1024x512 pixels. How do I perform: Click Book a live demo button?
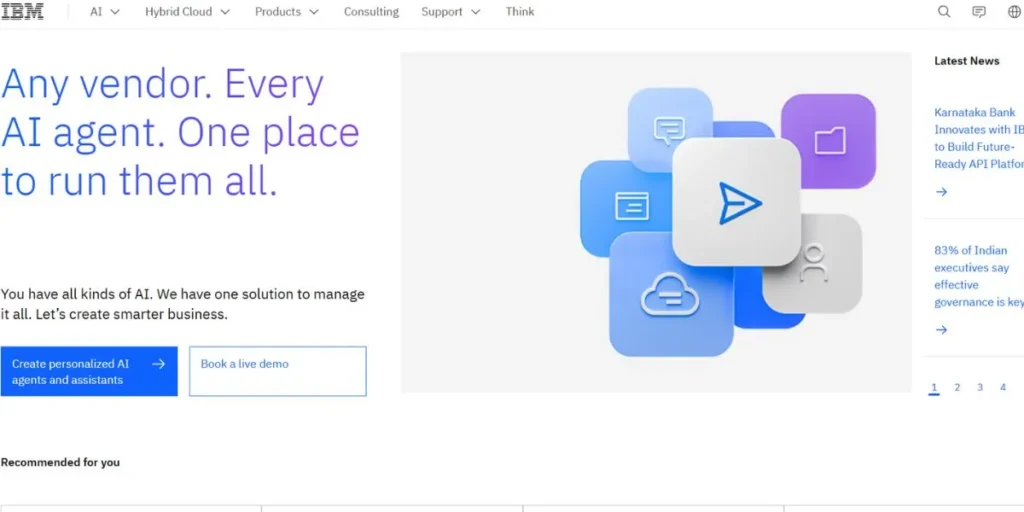[x=277, y=371]
